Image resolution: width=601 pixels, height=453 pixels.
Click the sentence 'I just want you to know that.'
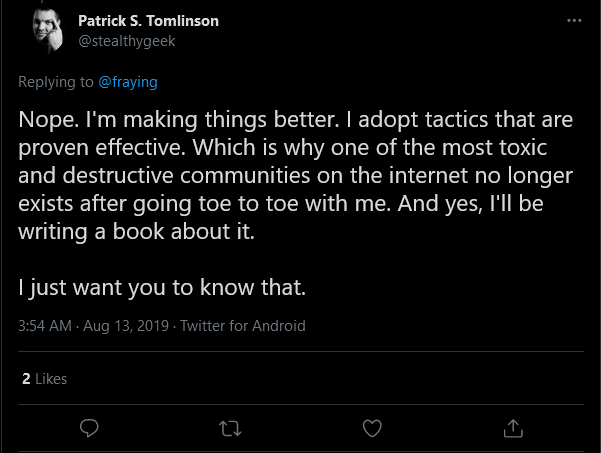pyautogui.click(x=162, y=287)
